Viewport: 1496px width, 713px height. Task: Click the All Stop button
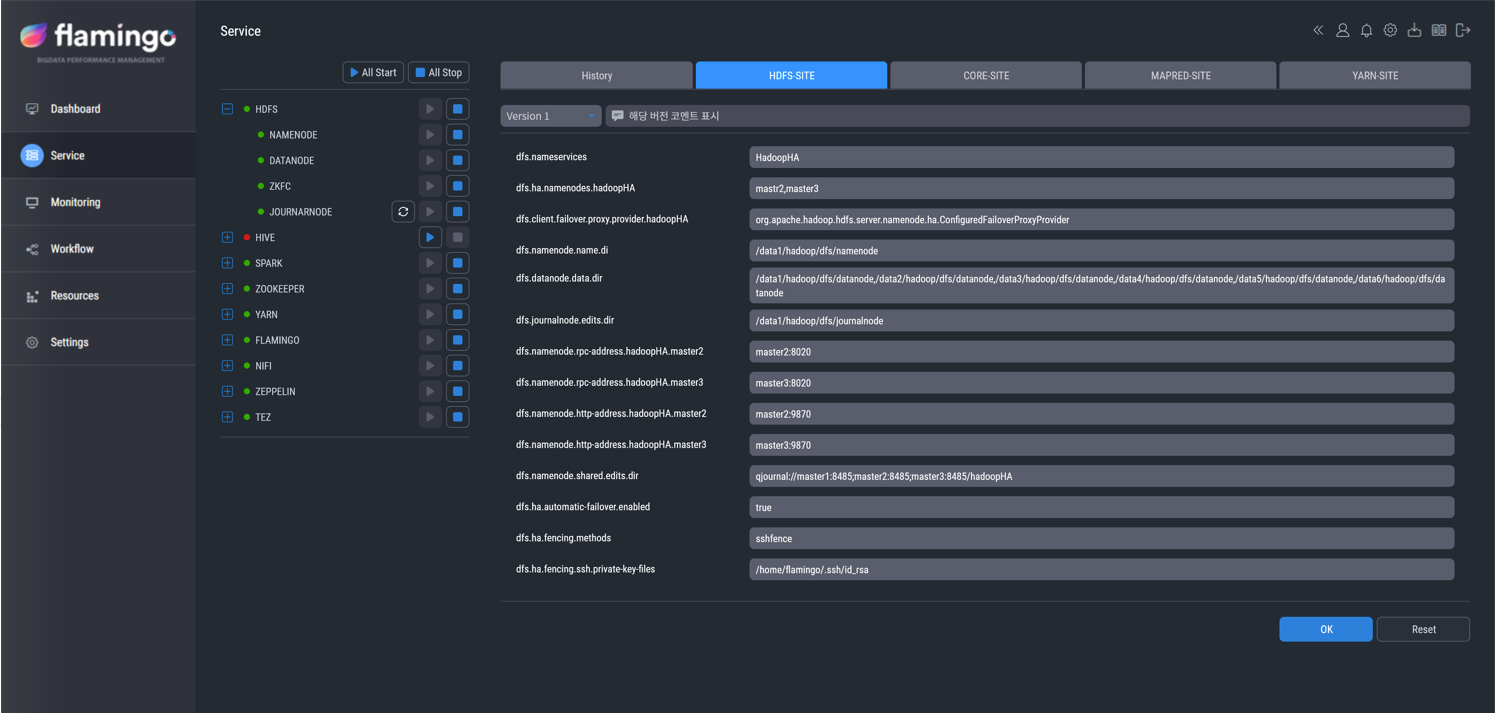[439, 72]
